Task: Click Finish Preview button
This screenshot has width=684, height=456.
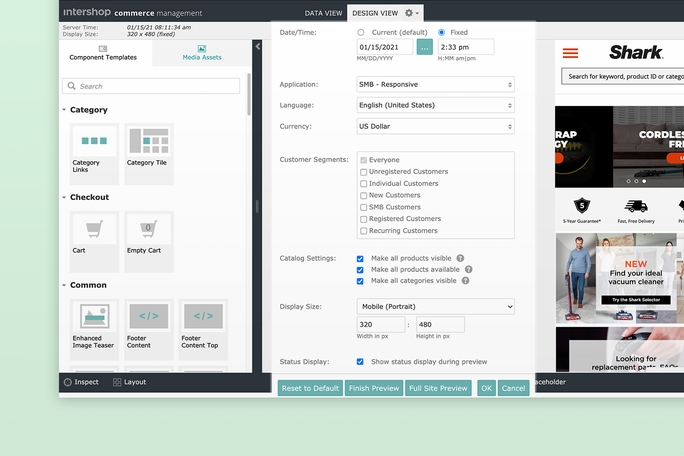Action: pos(374,388)
